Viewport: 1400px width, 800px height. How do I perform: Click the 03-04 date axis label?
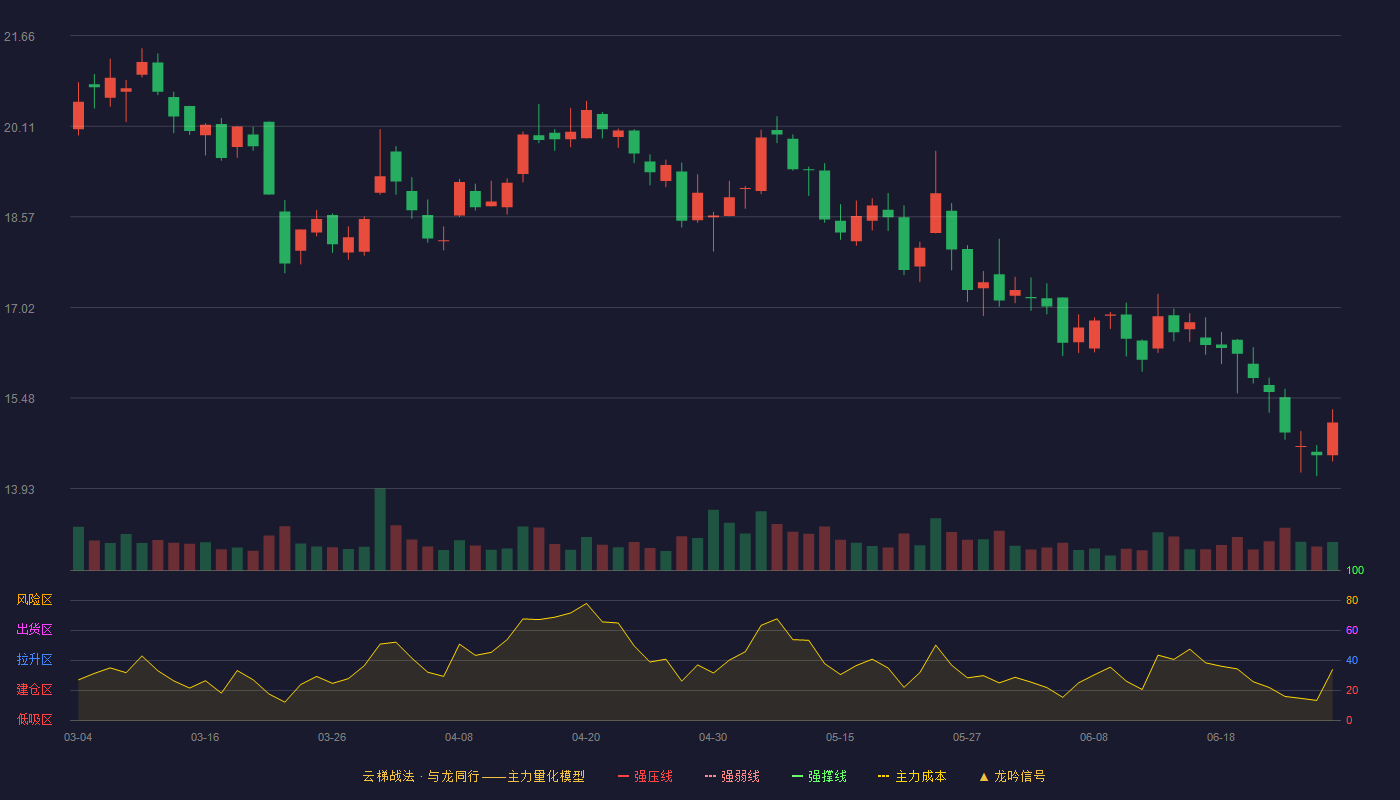78,737
